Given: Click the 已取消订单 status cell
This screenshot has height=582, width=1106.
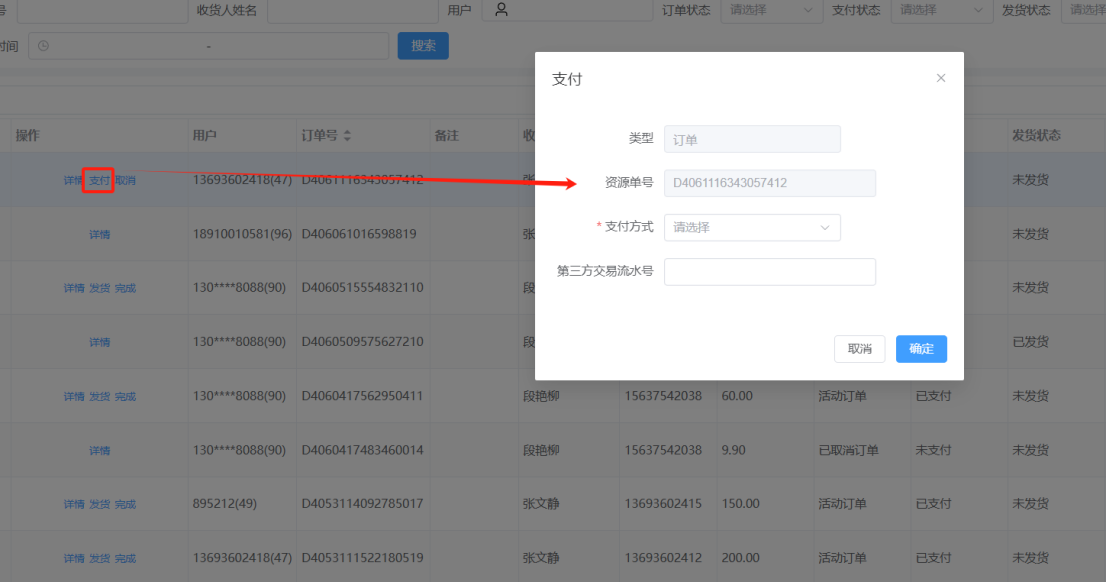Looking at the screenshot, I should point(849,450).
